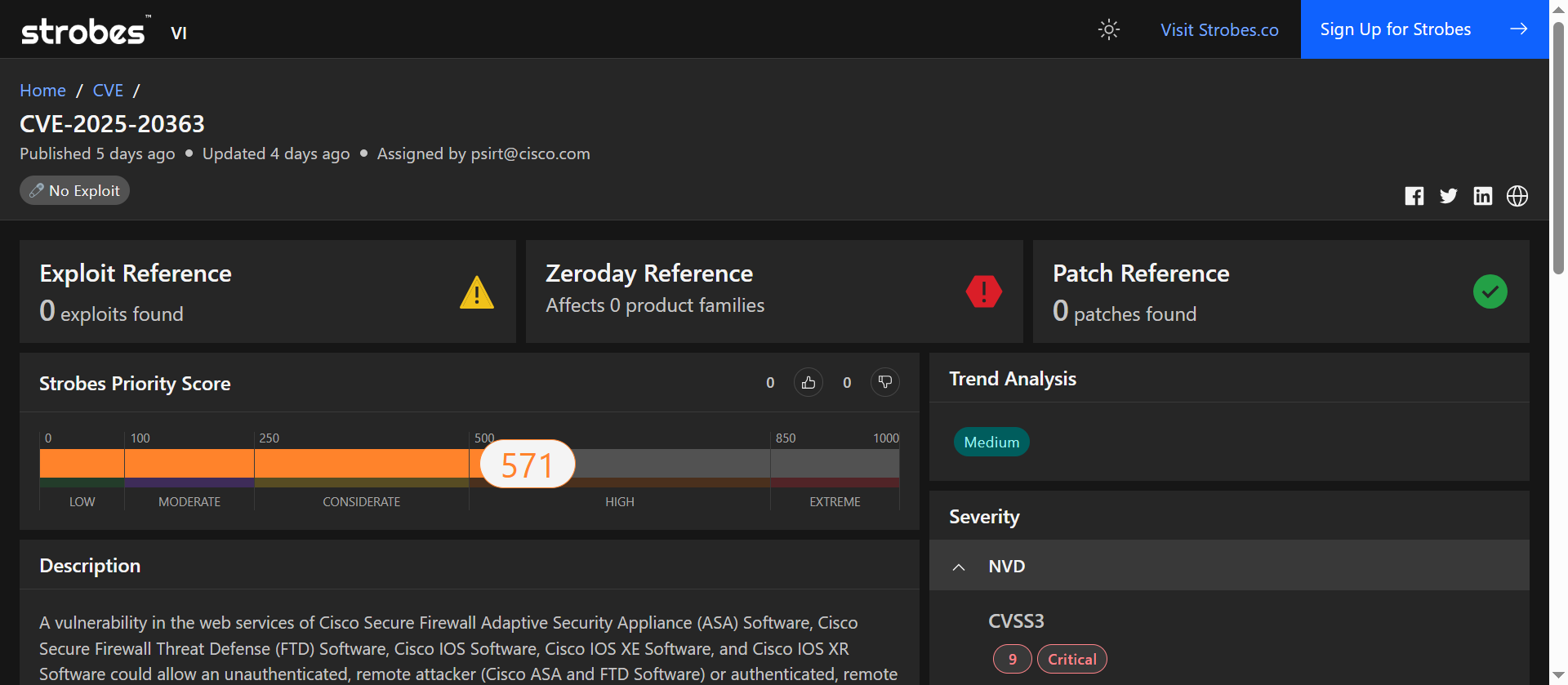Share CVE on LinkedIn

pyautogui.click(x=1482, y=196)
